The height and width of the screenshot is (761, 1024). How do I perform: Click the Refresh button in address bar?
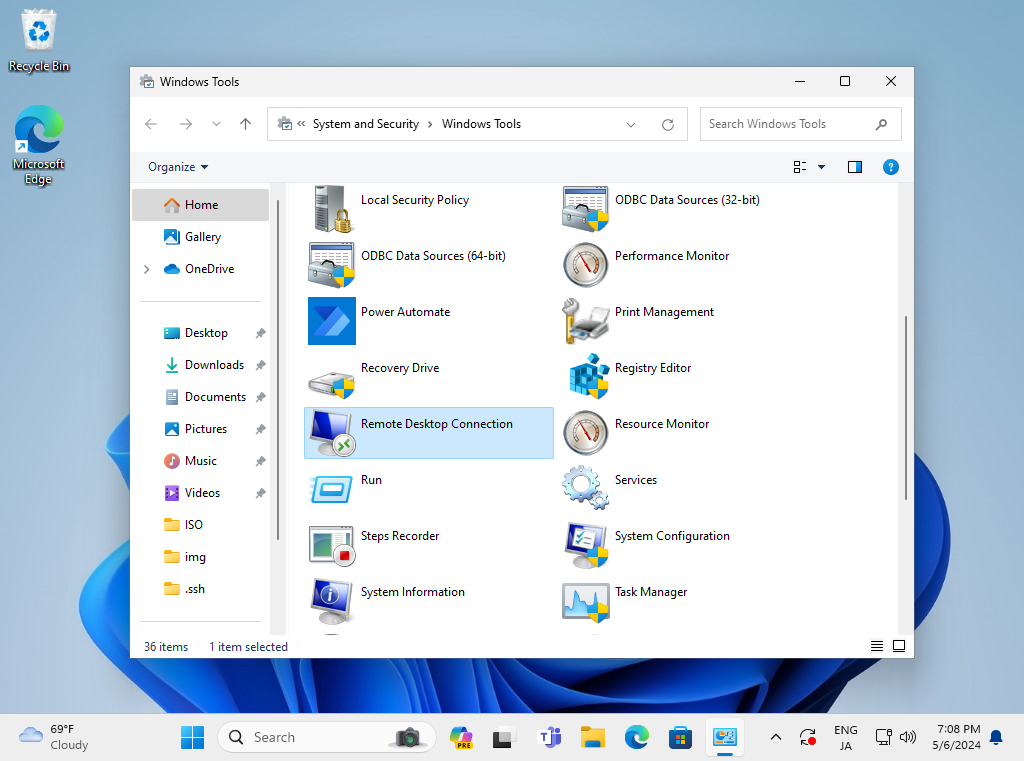coord(668,125)
